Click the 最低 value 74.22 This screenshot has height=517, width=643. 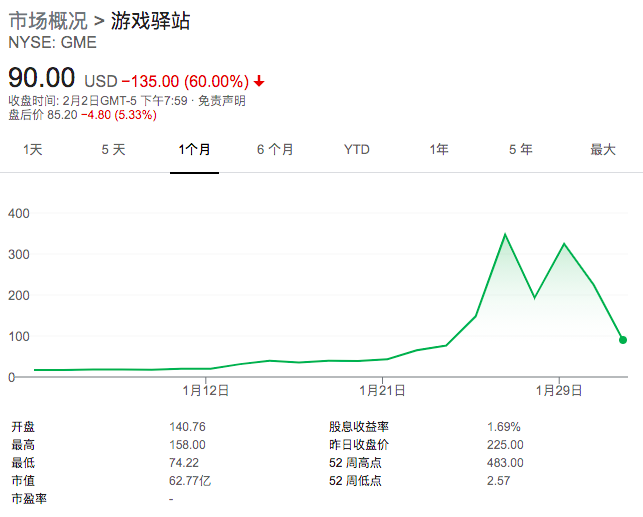184,463
